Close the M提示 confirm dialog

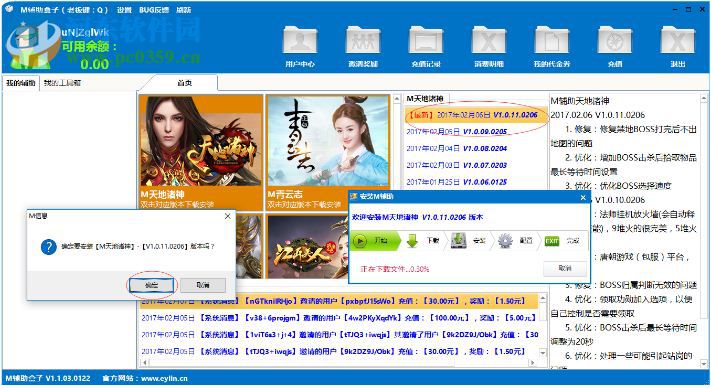228,216
